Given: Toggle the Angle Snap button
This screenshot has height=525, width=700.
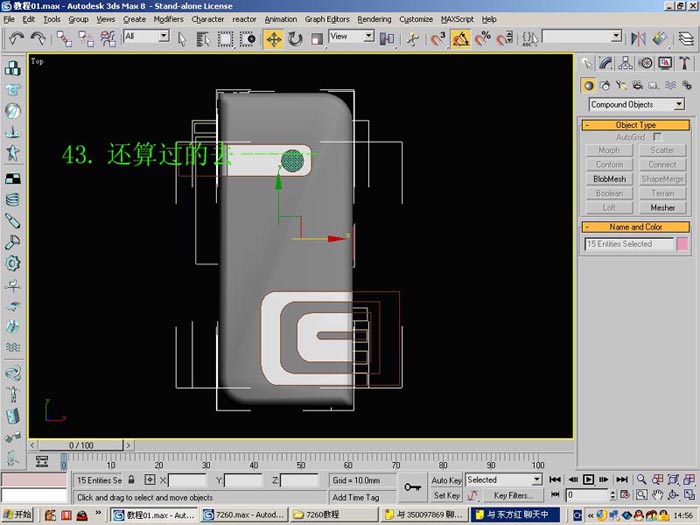Looking at the screenshot, I should coord(460,39).
